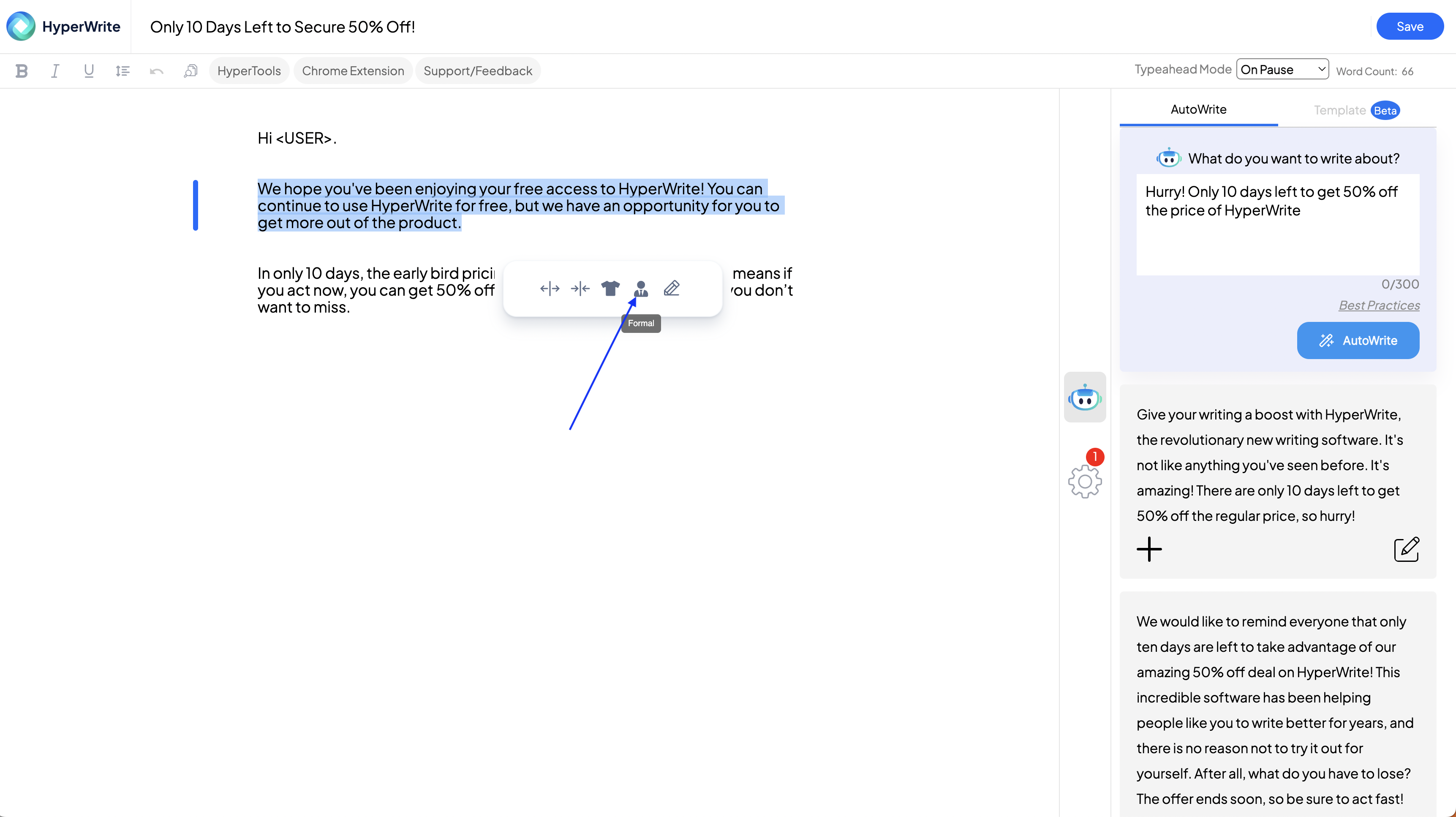Click the Chrome Extension tab item
1456x817 pixels.
[354, 70]
